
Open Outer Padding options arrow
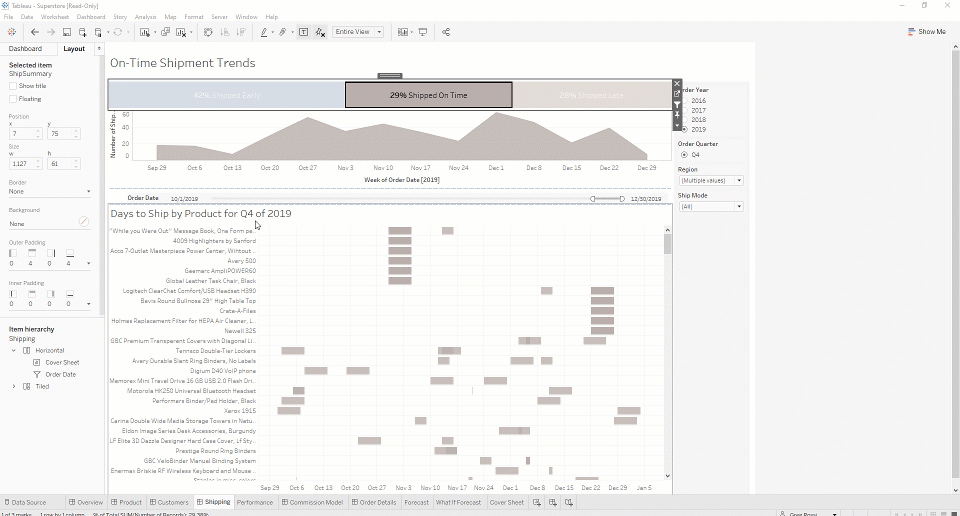(89, 264)
